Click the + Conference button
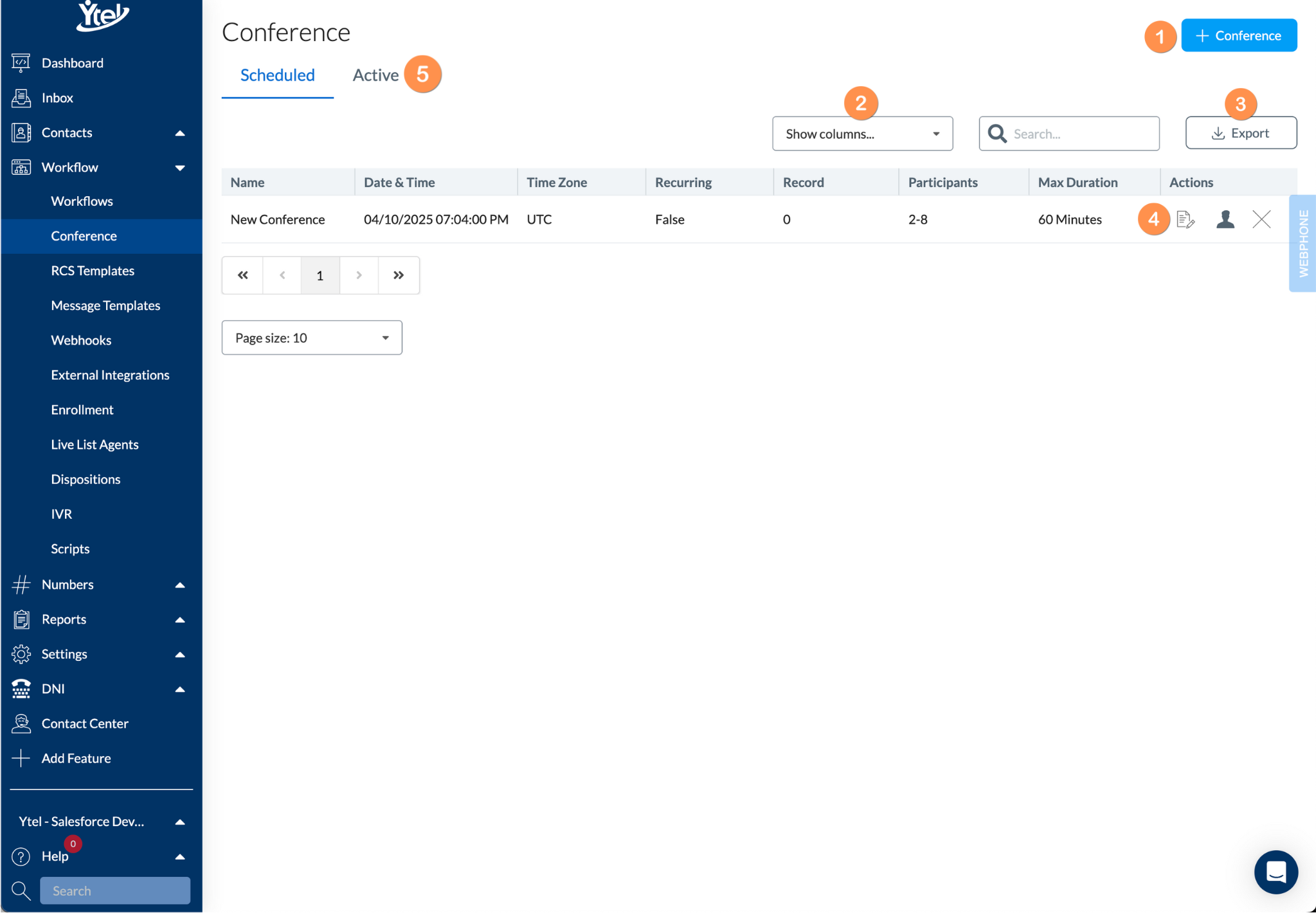Image resolution: width=1316 pixels, height=913 pixels. coord(1238,35)
